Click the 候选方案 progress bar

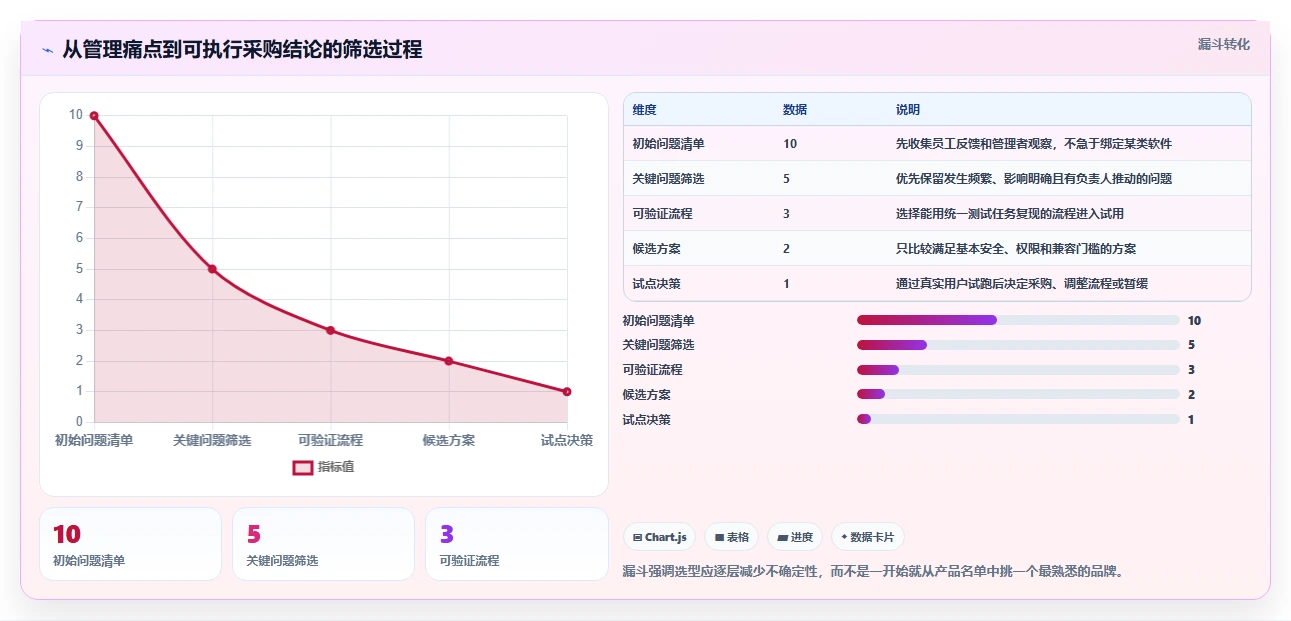pyautogui.click(x=1018, y=395)
